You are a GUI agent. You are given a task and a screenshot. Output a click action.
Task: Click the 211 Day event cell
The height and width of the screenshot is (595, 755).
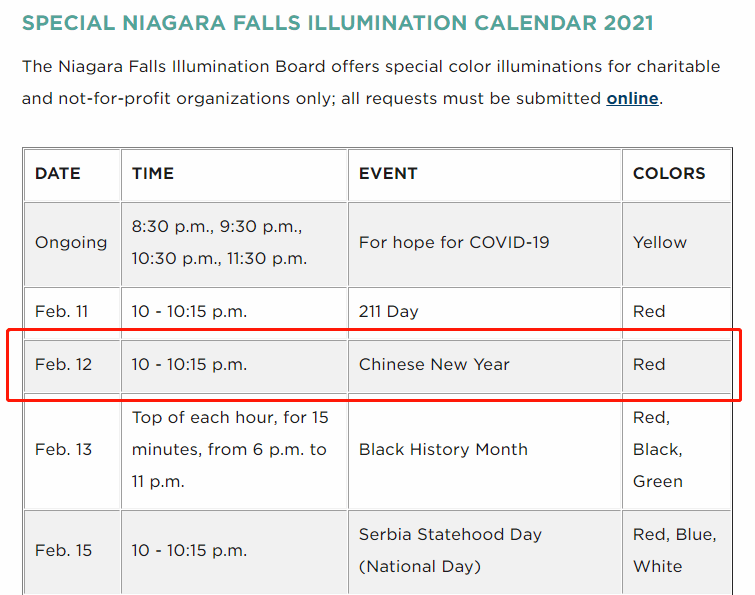click(x=389, y=312)
